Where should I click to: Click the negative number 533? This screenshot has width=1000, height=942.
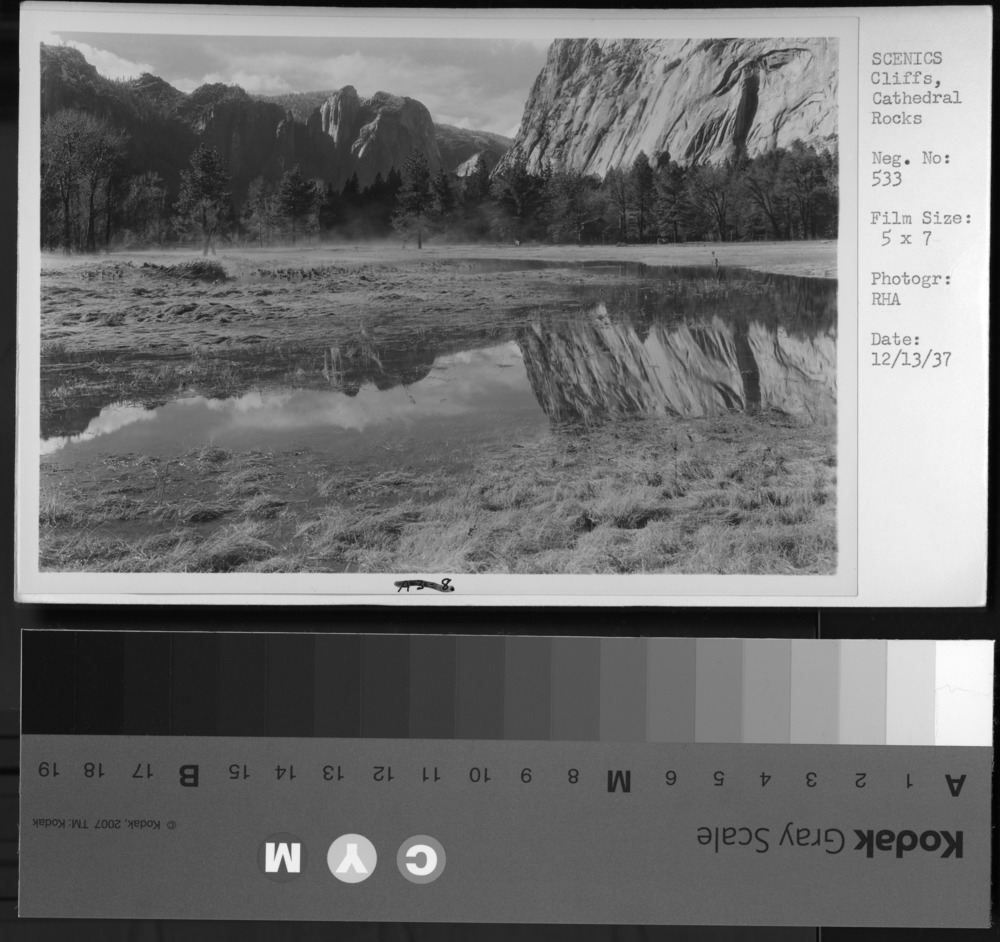[886, 179]
